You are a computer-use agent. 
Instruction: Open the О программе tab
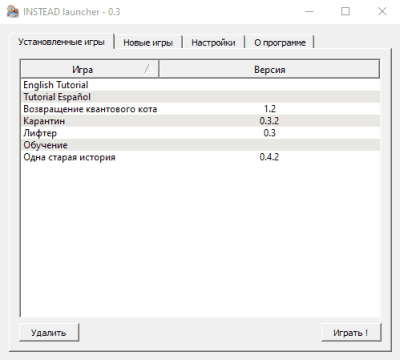coord(280,43)
